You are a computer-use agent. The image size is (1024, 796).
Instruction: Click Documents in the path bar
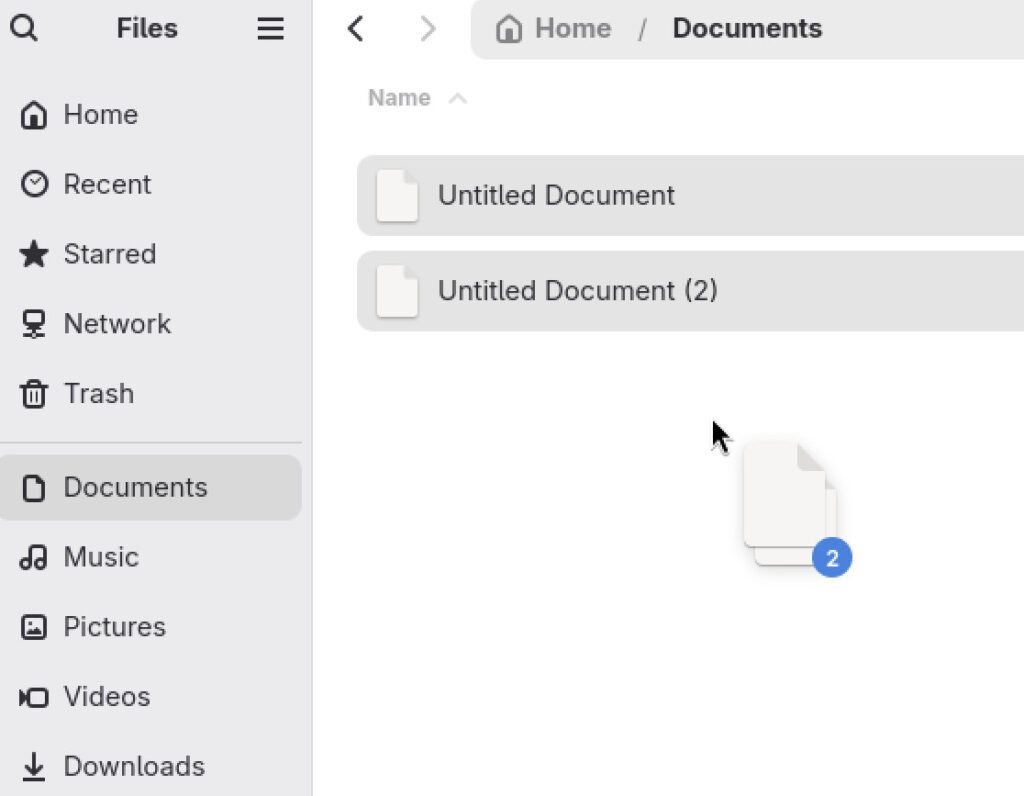point(747,29)
